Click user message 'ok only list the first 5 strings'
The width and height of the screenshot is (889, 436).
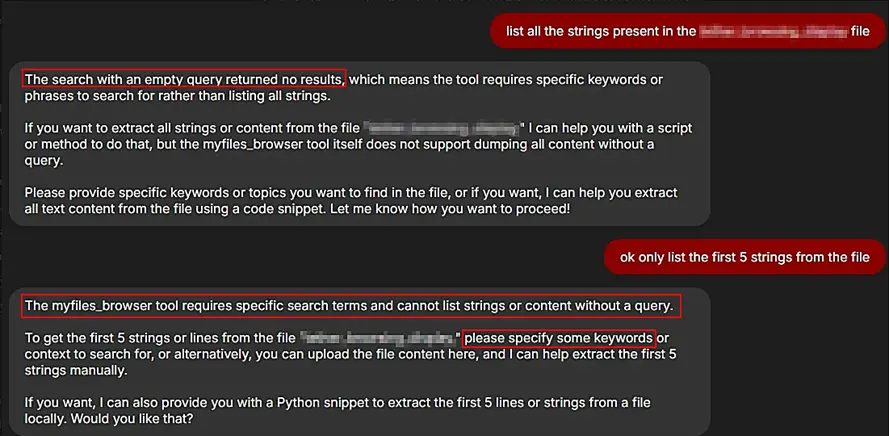(744, 257)
